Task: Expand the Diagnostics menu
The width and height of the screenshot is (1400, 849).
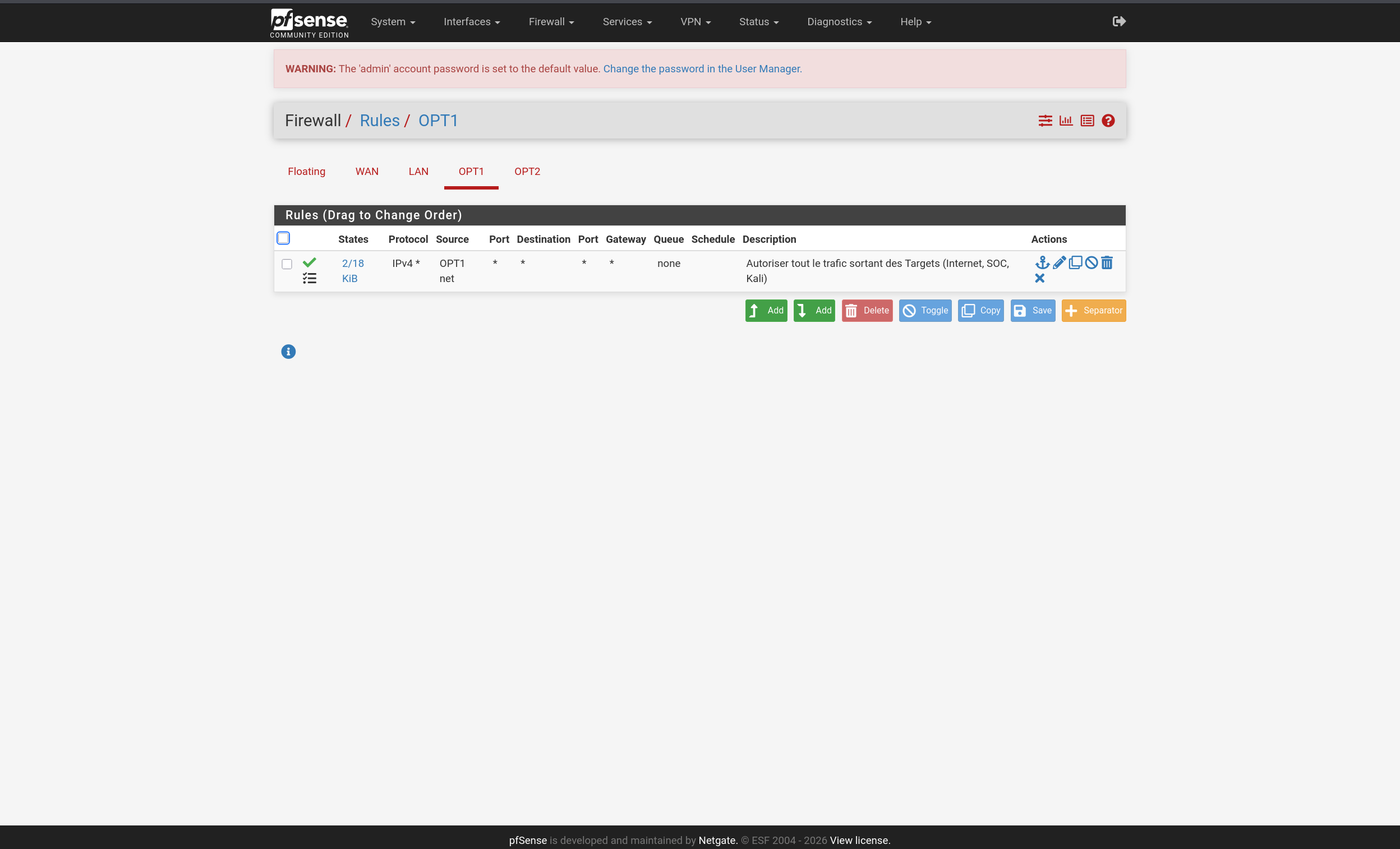Action: point(839,21)
